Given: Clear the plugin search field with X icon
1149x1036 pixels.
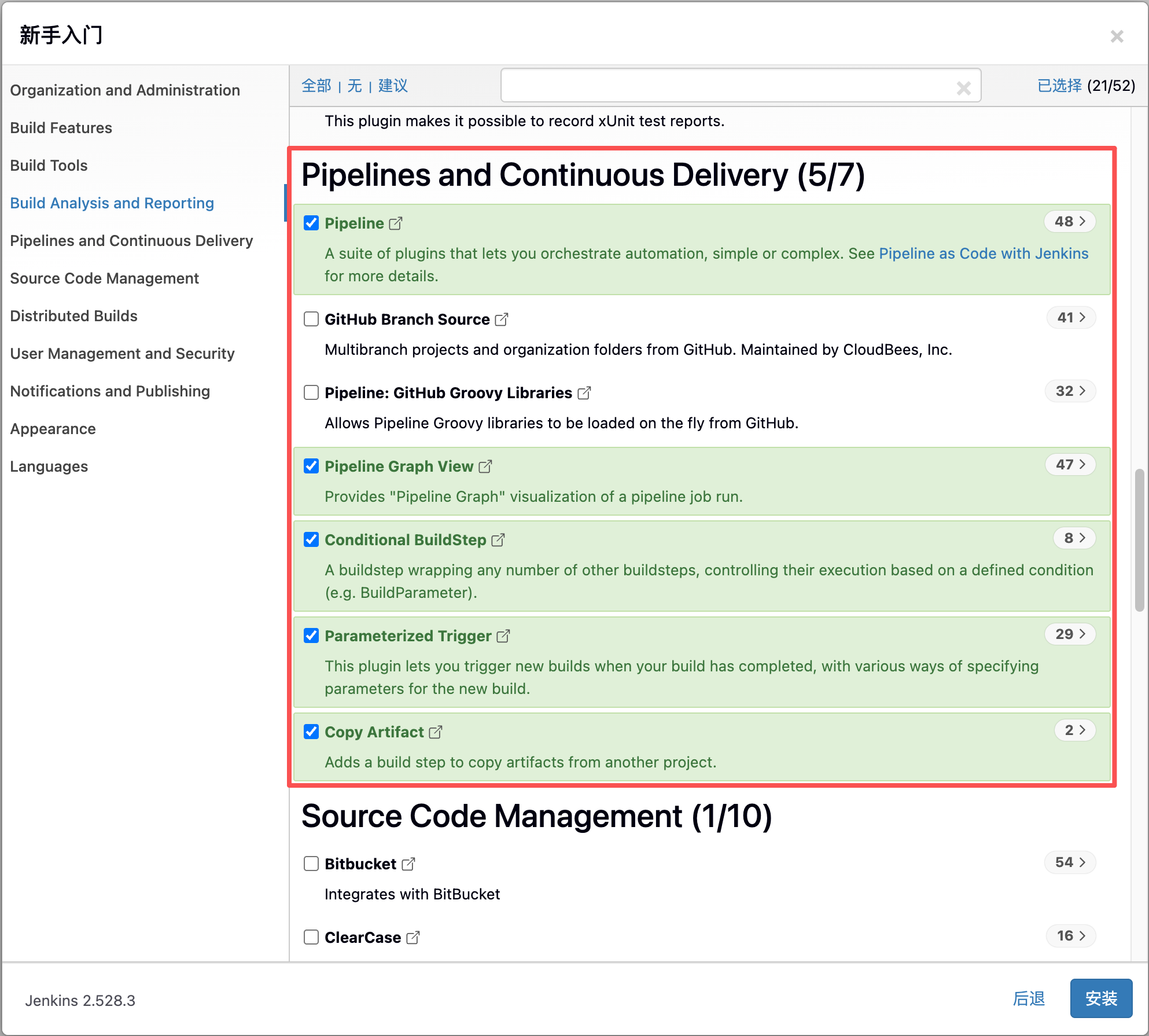Looking at the screenshot, I should point(963,87).
